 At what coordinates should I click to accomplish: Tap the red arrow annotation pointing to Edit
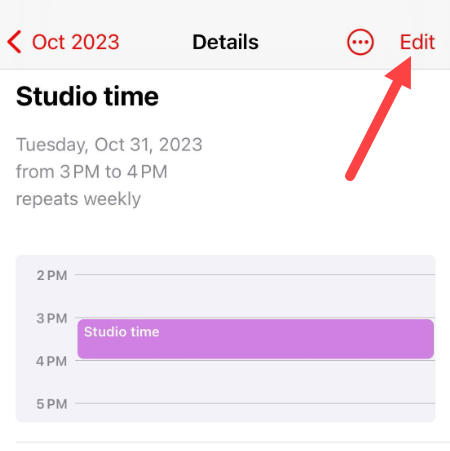tap(380, 118)
